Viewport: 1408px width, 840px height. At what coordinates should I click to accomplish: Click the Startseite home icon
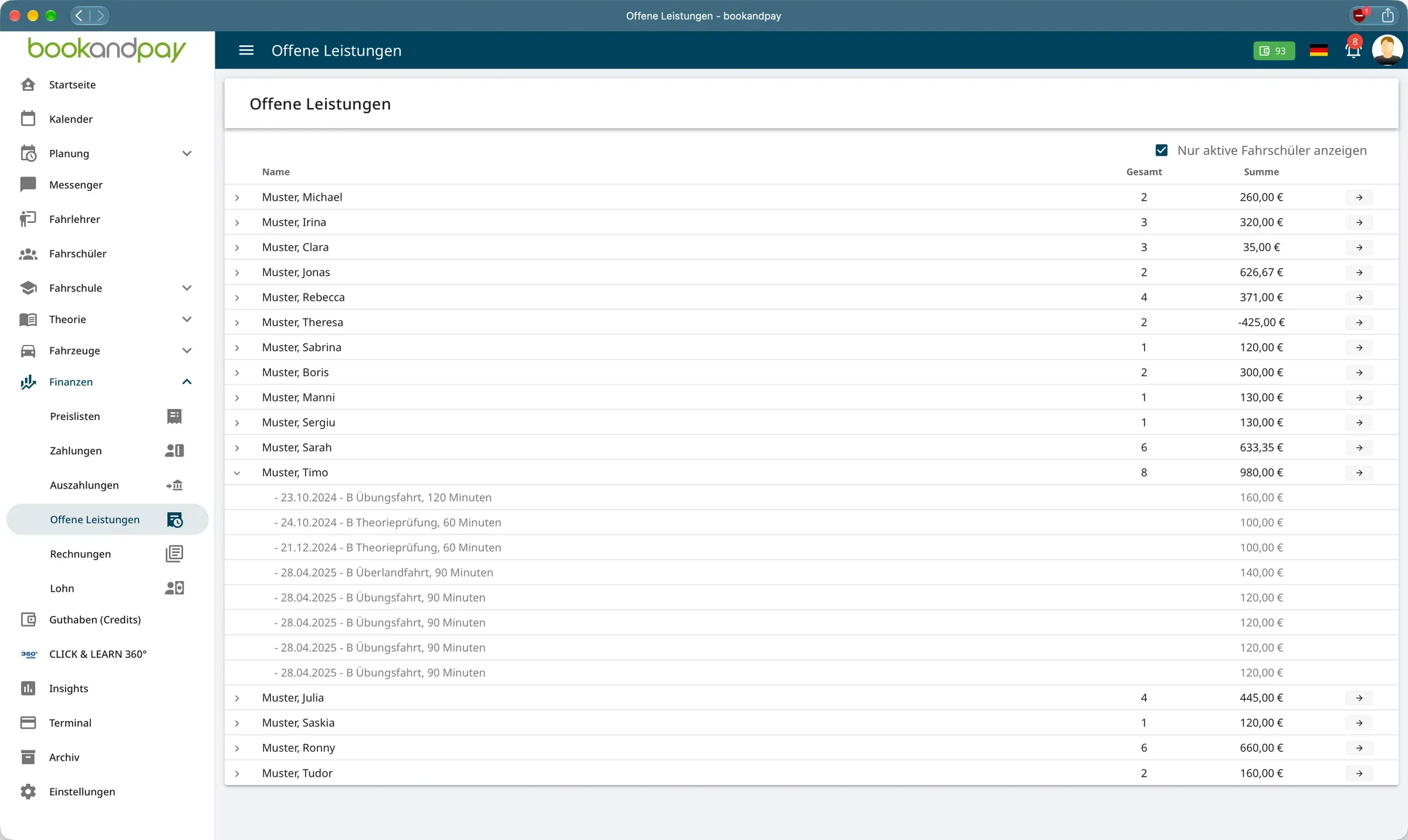click(x=28, y=84)
